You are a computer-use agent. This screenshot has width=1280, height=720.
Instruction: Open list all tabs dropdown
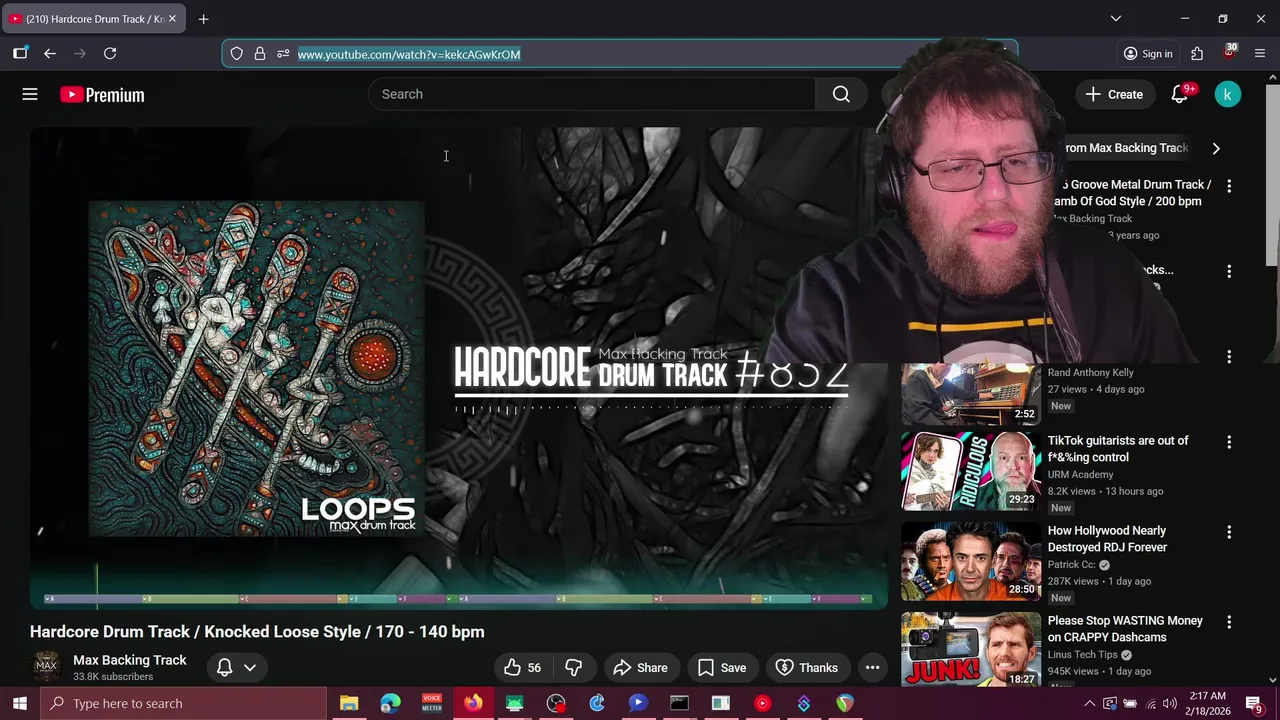1116,19
